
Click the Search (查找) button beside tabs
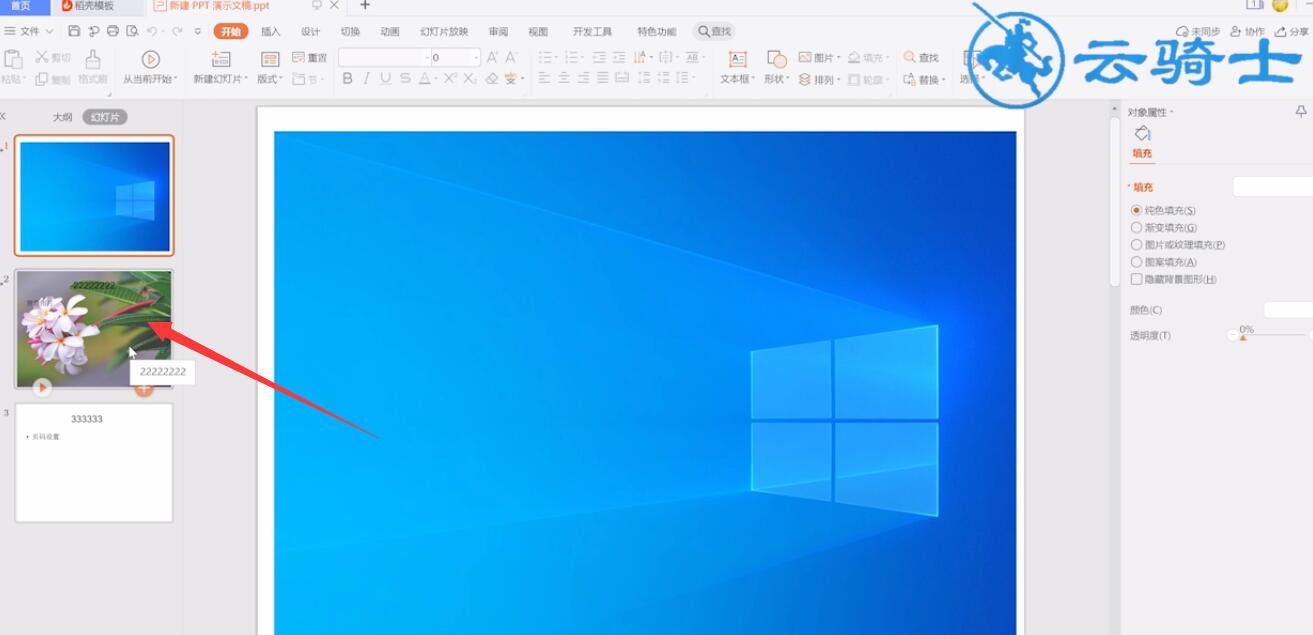click(x=715, y=32)
